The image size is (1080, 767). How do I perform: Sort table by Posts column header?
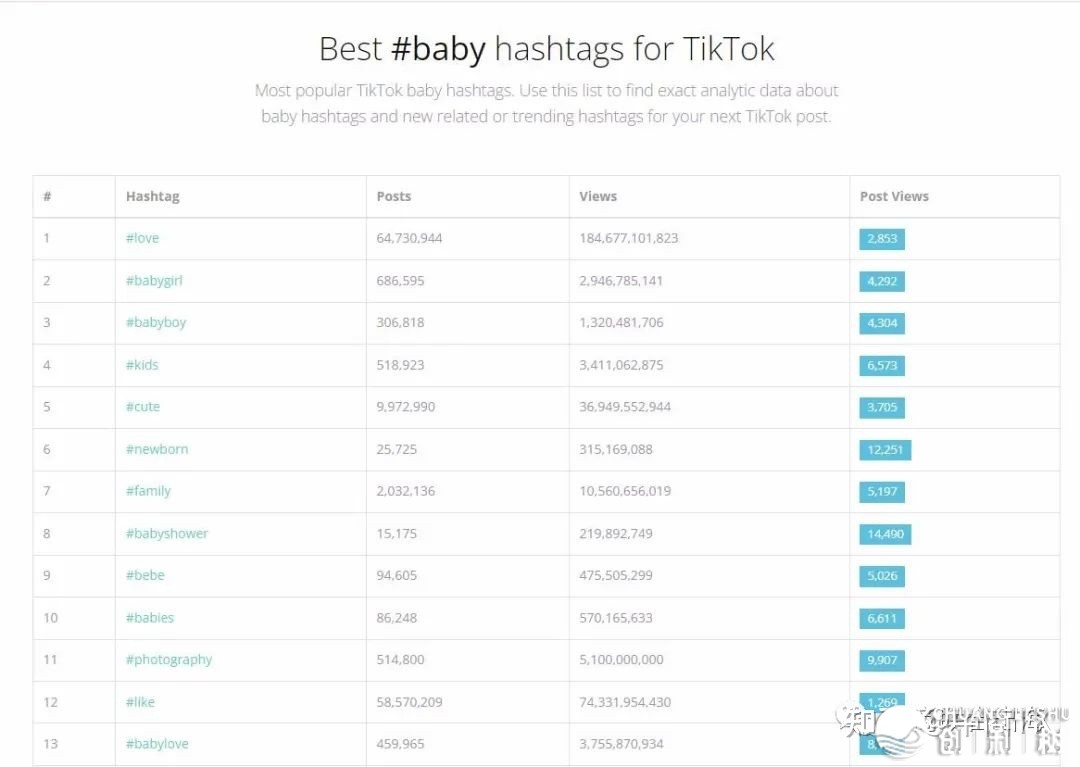coord(394,196)
